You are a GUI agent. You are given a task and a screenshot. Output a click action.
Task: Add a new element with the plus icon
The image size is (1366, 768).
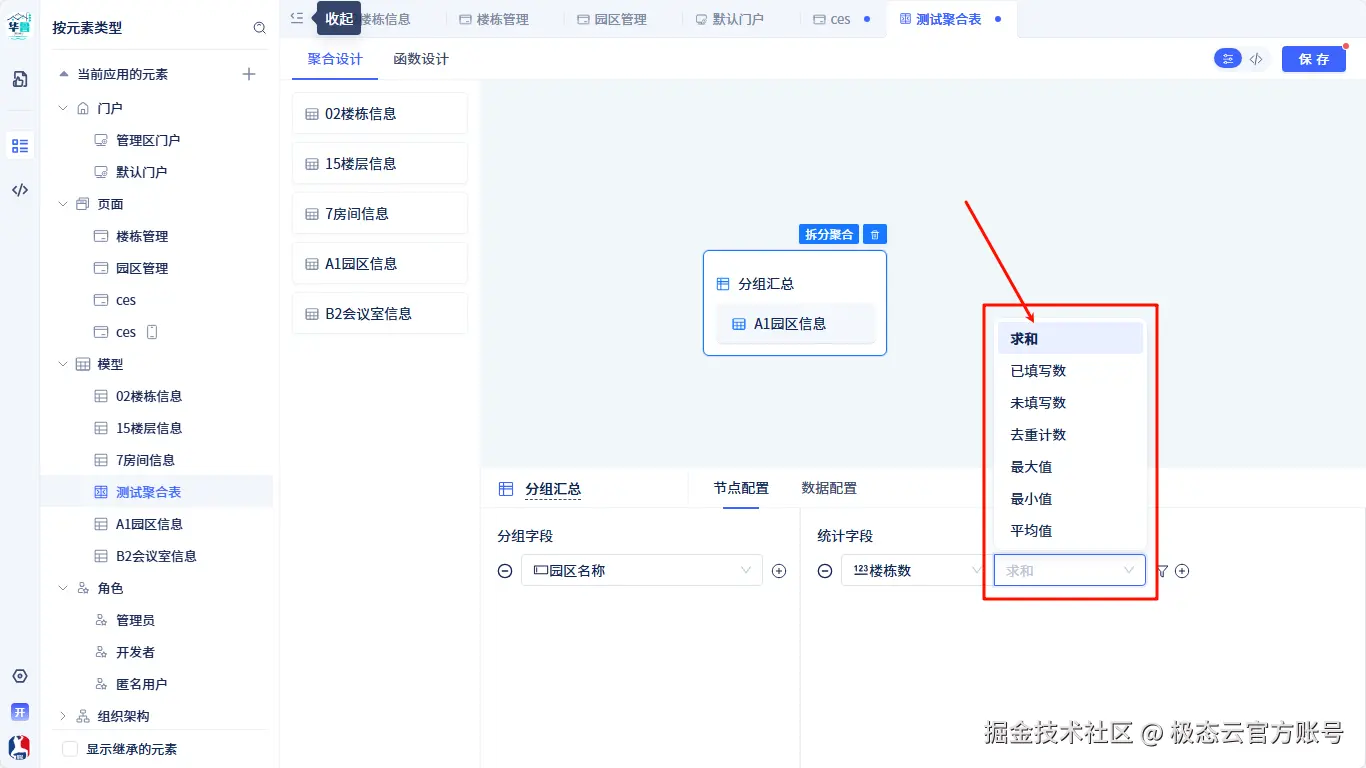click(x=250, y=74)
